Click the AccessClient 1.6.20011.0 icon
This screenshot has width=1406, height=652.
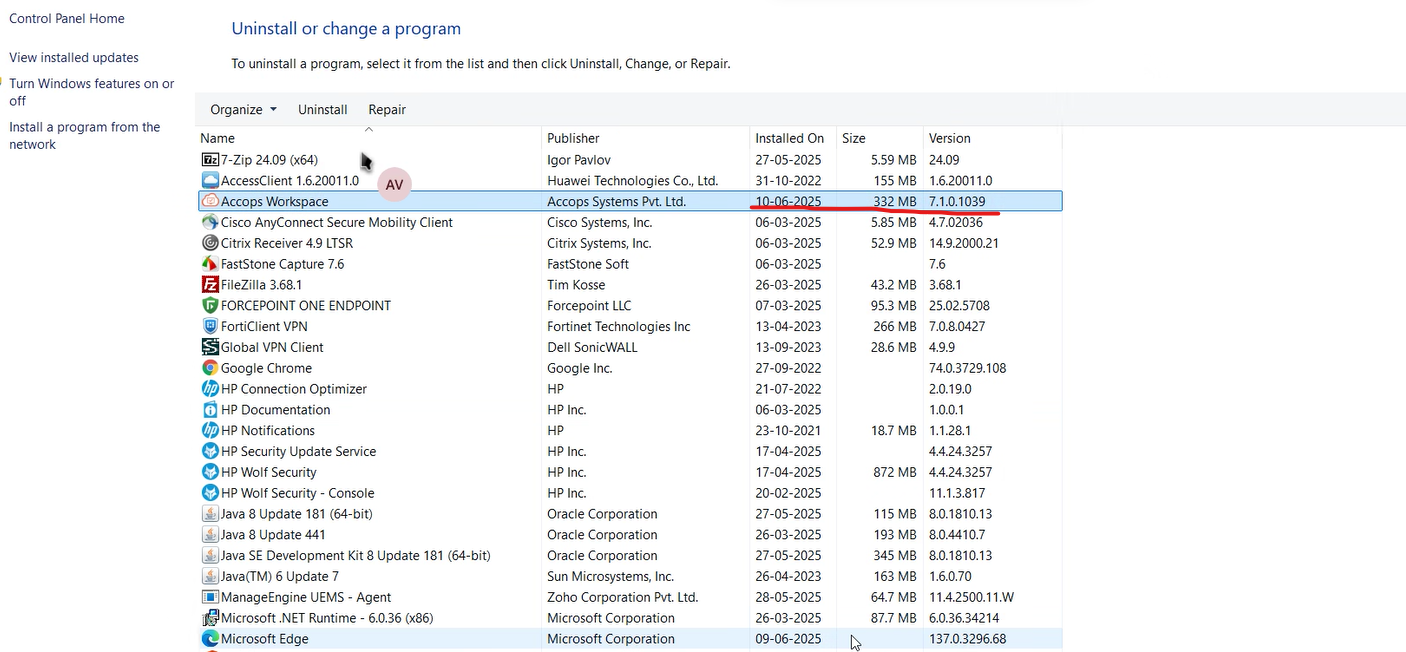[x=210, y=181]
